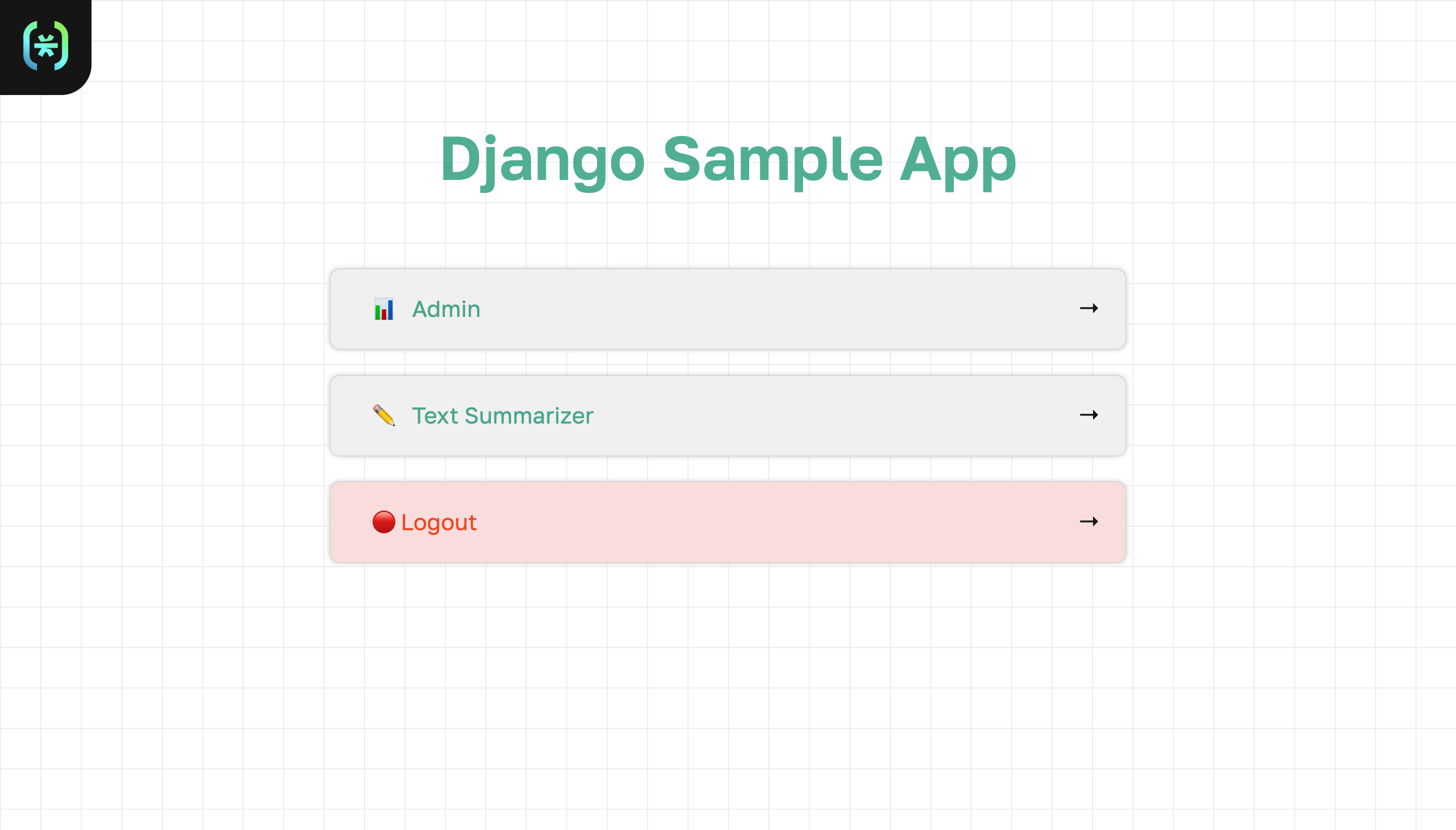Click the pencil icon beside Text Summarizer
1456x830 pixels.
coord(384,416)
